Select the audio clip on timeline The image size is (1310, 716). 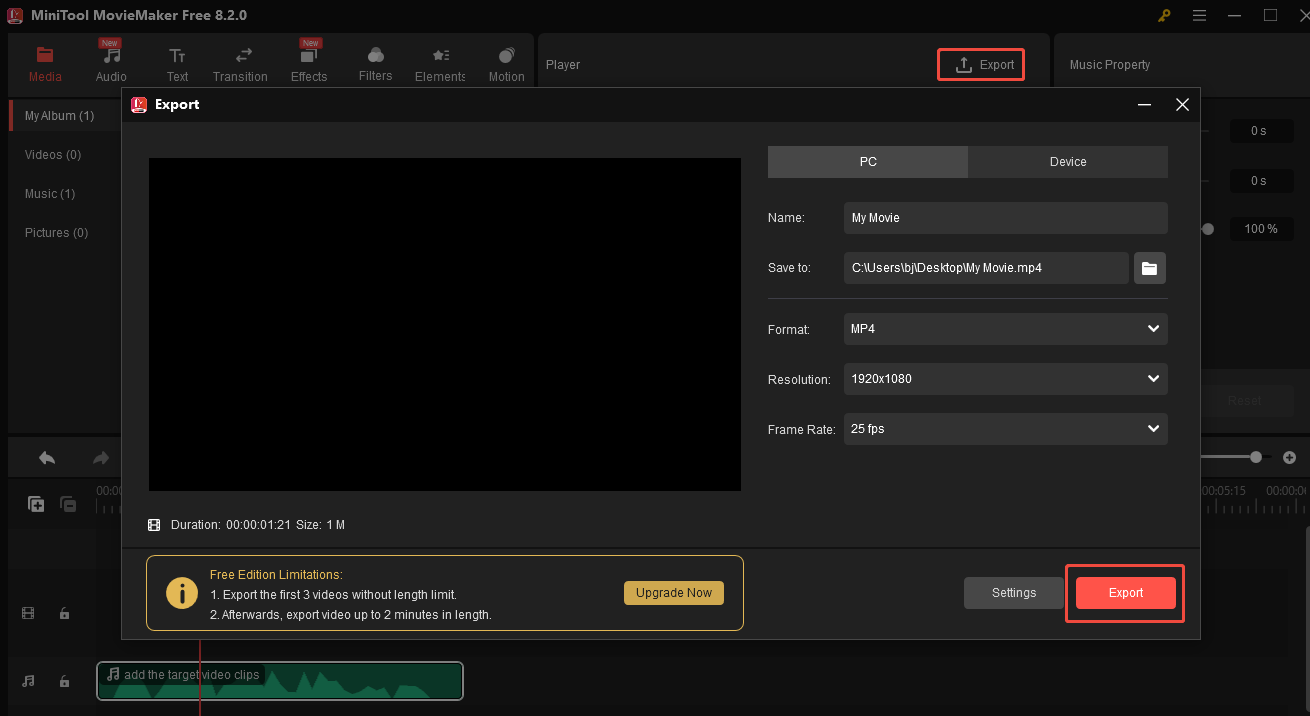pos(280,681)
